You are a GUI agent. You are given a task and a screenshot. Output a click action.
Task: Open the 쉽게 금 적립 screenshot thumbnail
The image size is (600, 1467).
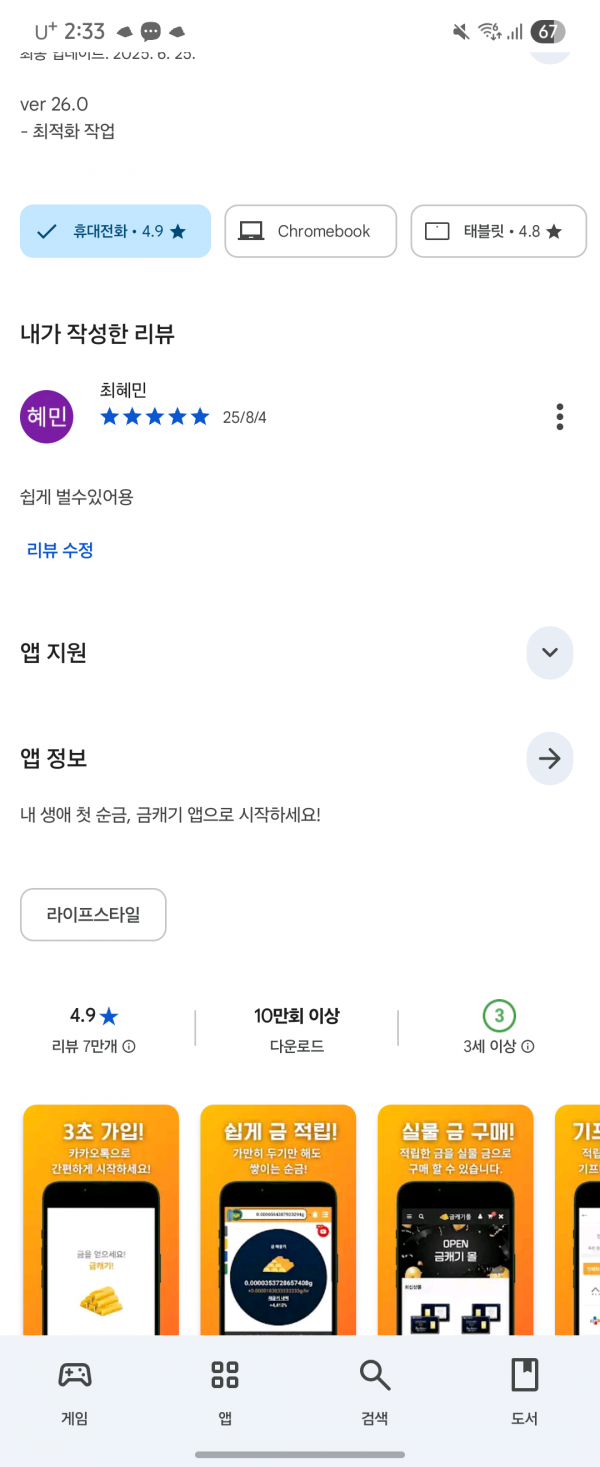[278, 1220]
